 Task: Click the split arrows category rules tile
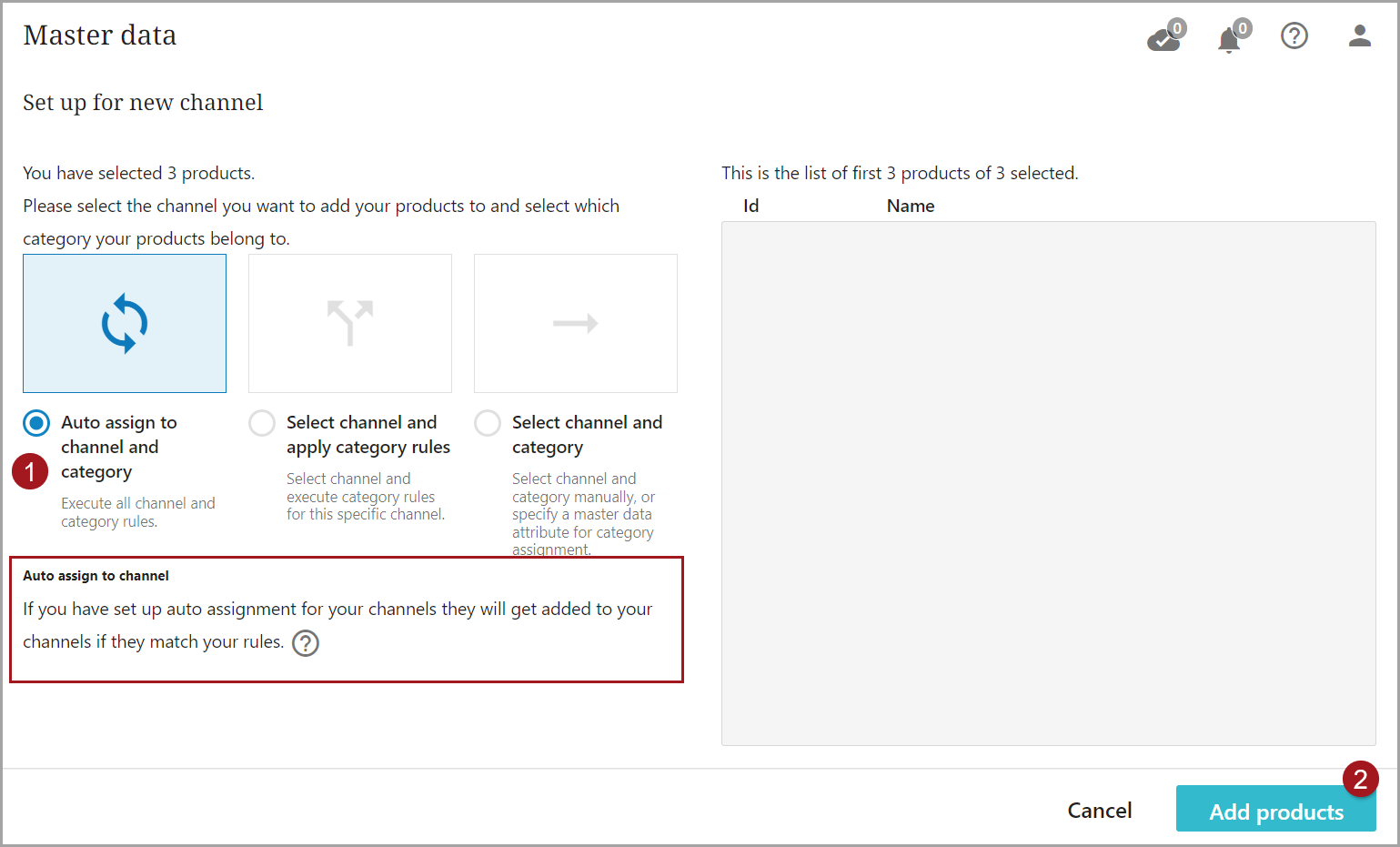(x=350, y=324)
